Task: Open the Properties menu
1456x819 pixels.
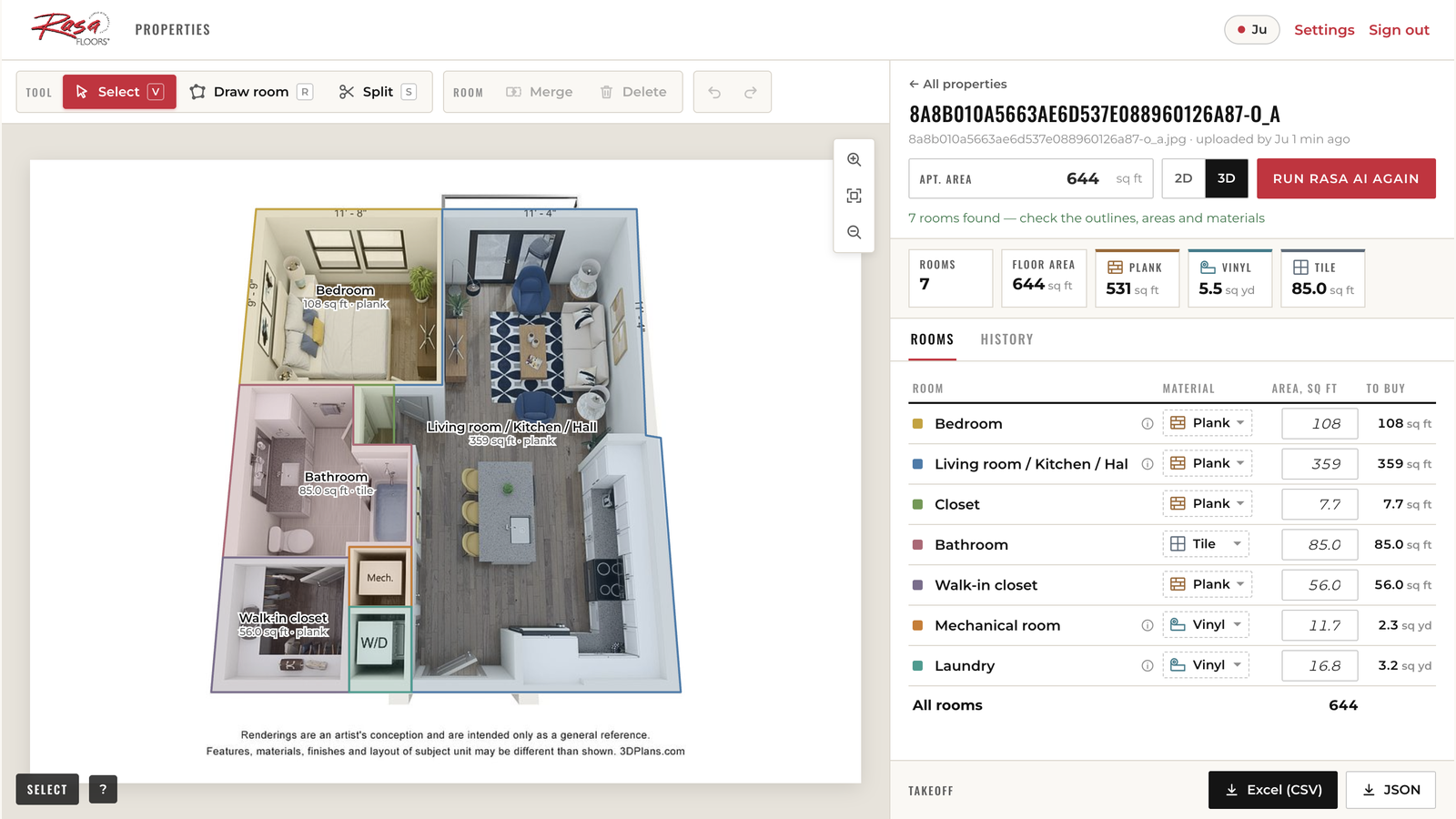Action: [x=173, y=30]
